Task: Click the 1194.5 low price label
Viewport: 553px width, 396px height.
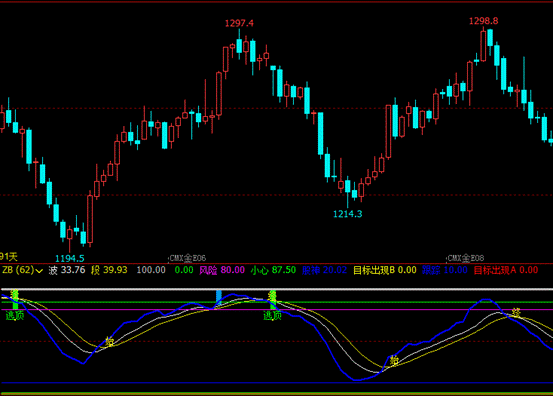Action: (69, 258)
